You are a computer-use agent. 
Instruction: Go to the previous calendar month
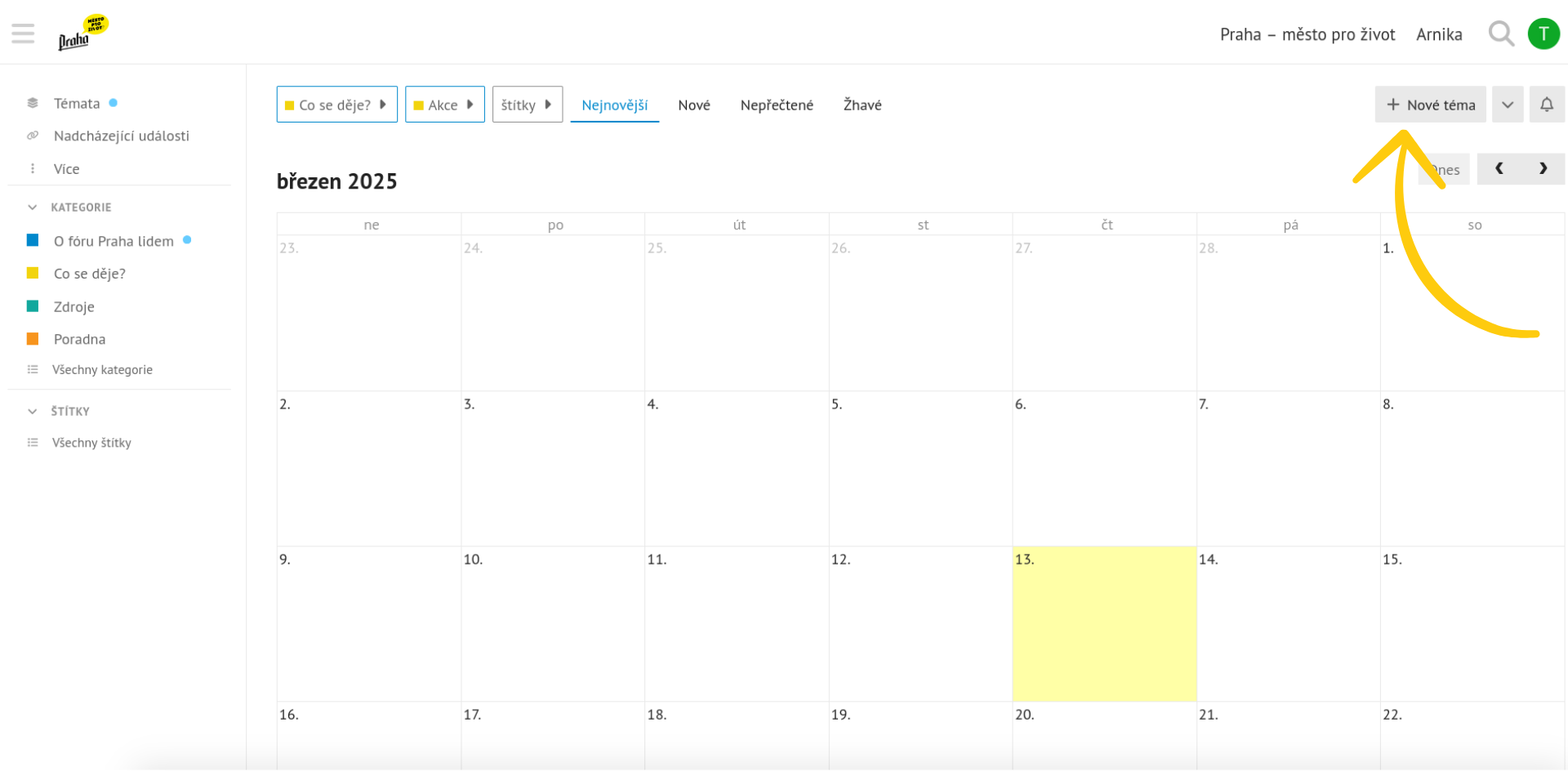point(1499,169)
